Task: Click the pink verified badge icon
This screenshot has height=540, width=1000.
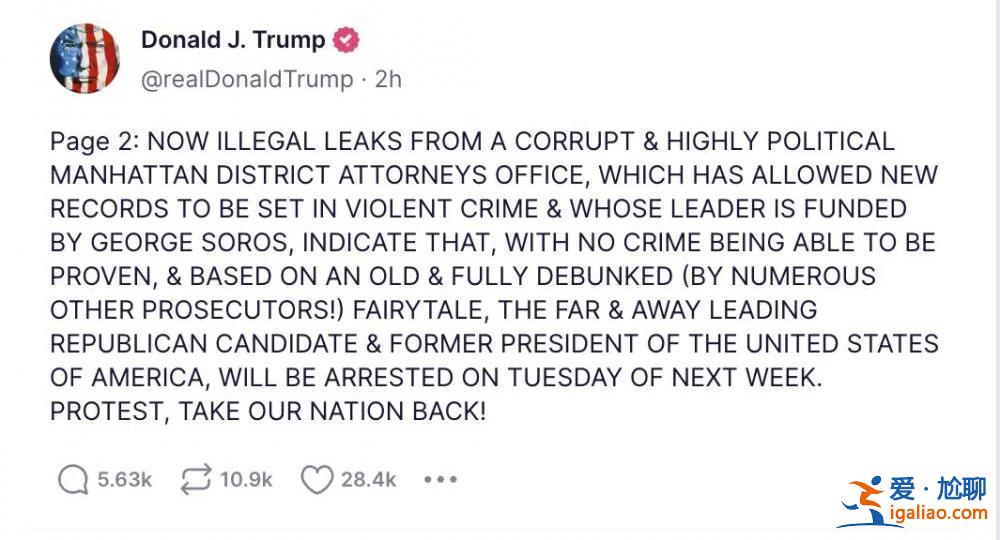Action: pyautogui.click(x=346, y=40)
